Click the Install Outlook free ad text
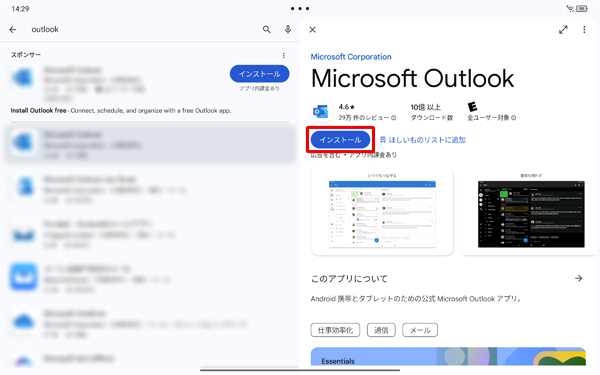This screenshot has height=375, width=600. [x=121, y=111]
